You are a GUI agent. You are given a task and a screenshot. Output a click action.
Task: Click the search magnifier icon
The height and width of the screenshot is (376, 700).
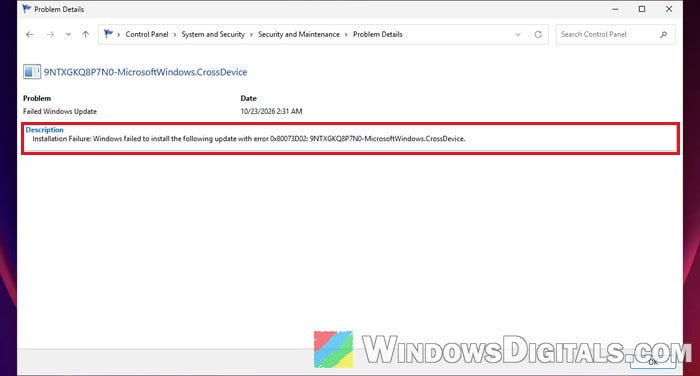[x=663, y=34]
